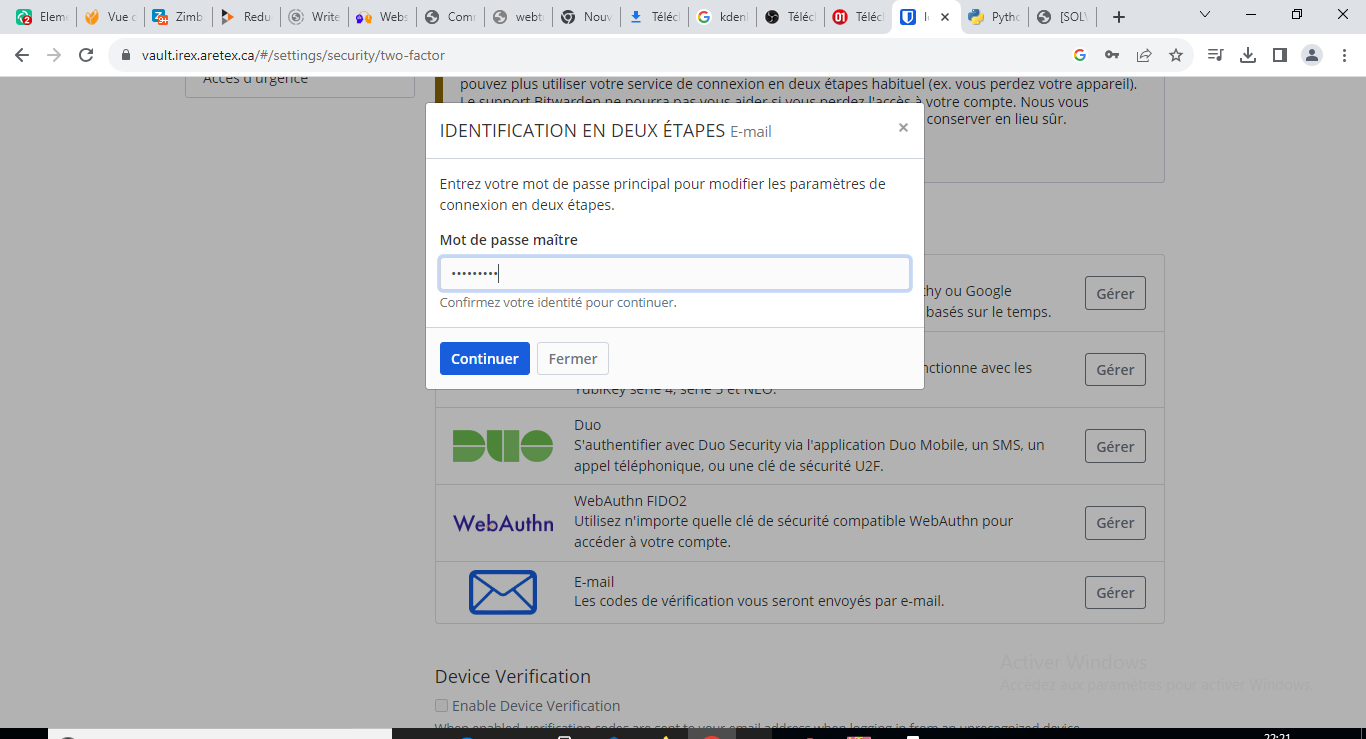Switch to the Webs tab

(x=382, y=17)
